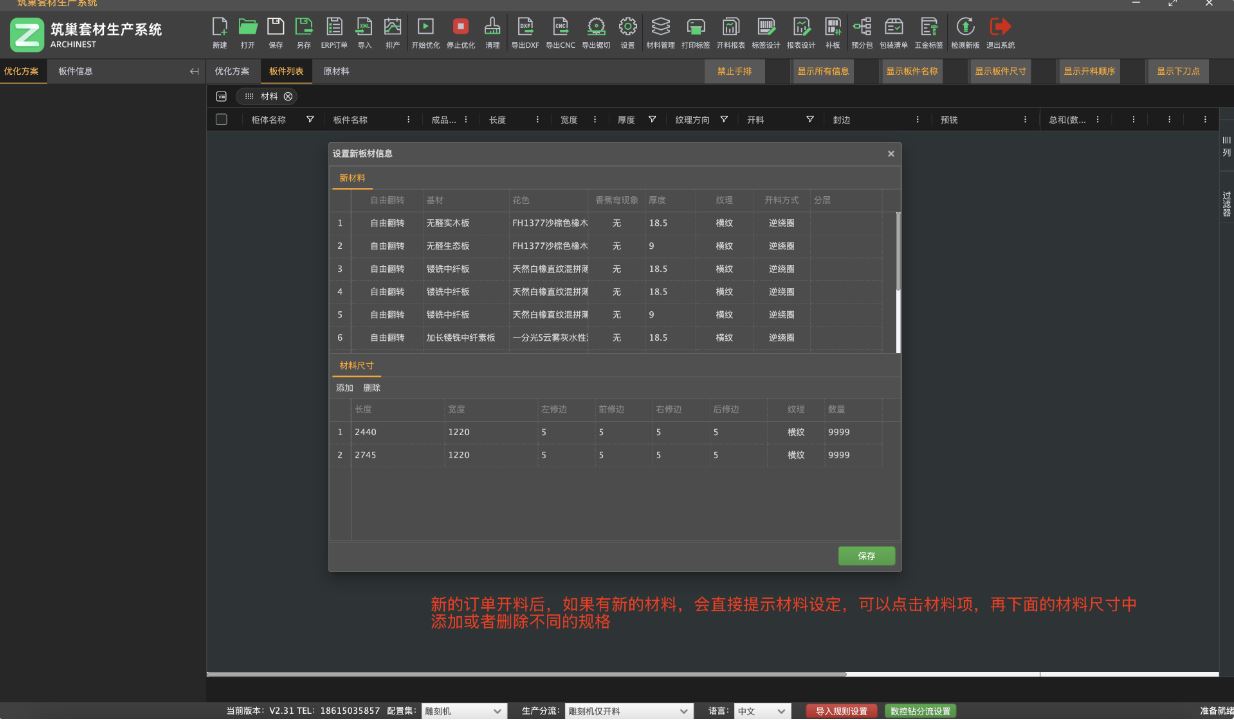Click the 退出系统 exit system icon
This screenshot has height=720, width=1234.
[x=999, y=28]
